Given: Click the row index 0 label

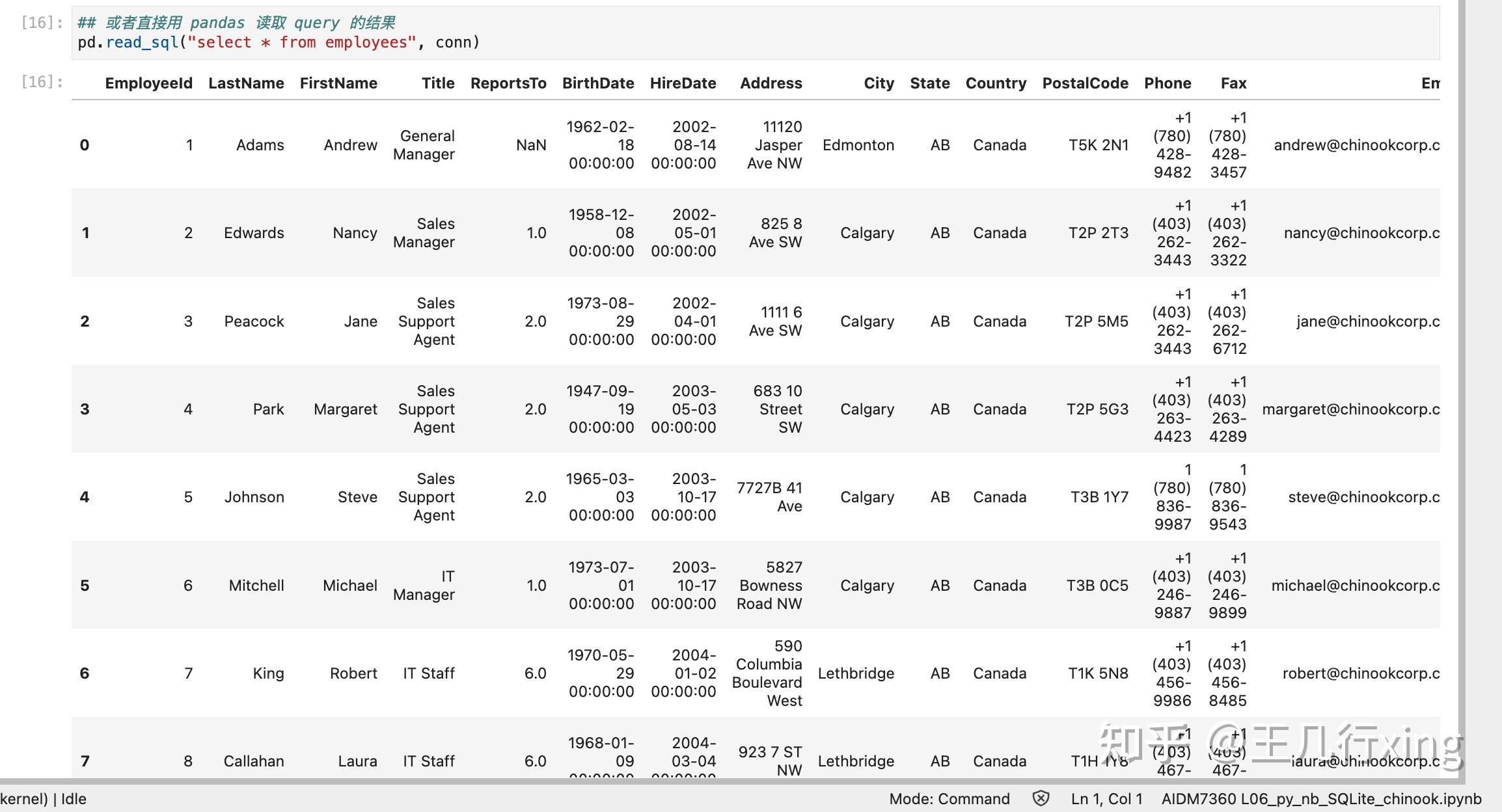Looking at the screenshot, I should click(x=85, y=145).
